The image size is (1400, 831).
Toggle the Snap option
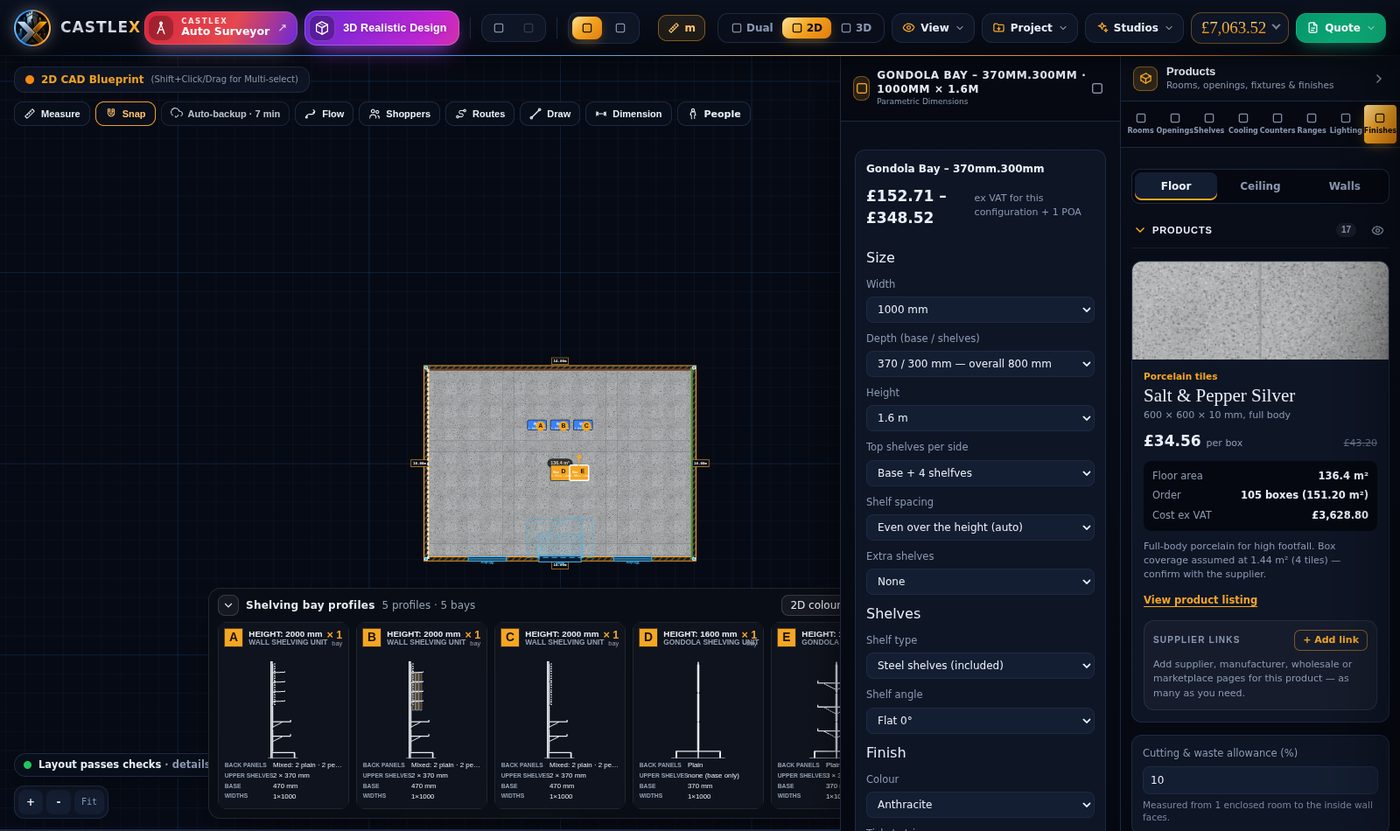125,114
